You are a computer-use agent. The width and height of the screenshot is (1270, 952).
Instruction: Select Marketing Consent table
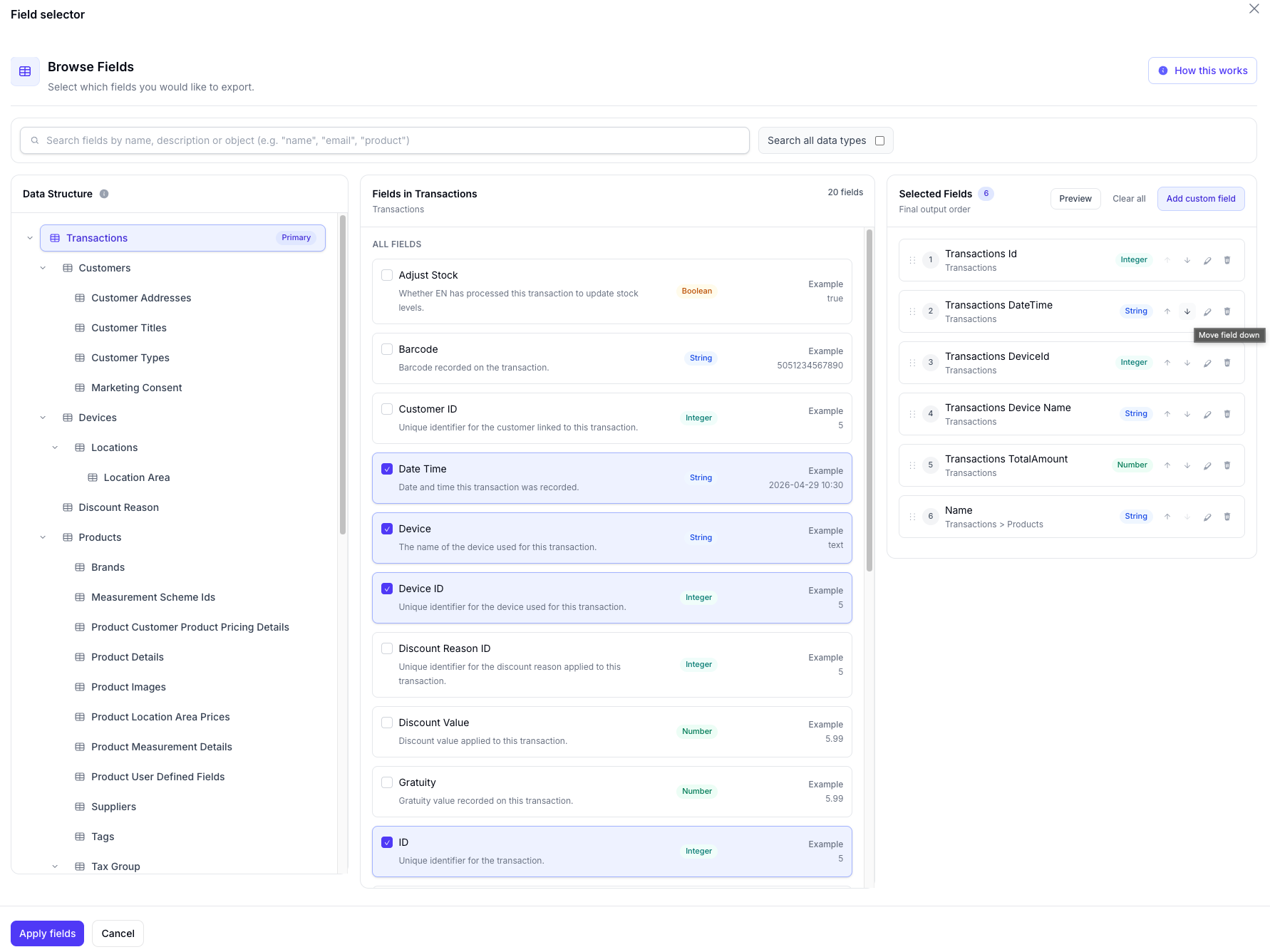[136, 388]
